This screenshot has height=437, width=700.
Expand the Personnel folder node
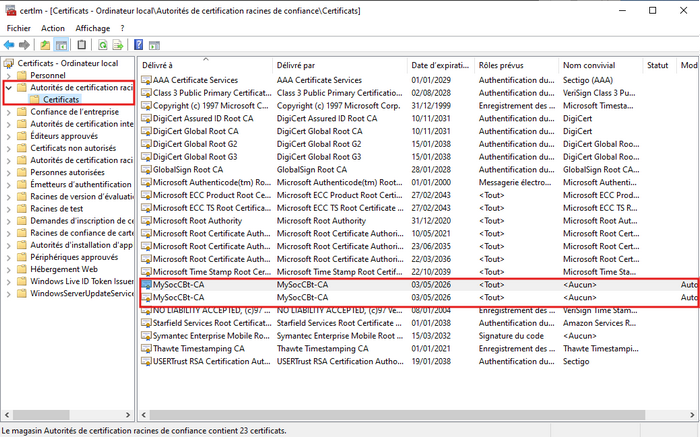(x=9, y=75)
